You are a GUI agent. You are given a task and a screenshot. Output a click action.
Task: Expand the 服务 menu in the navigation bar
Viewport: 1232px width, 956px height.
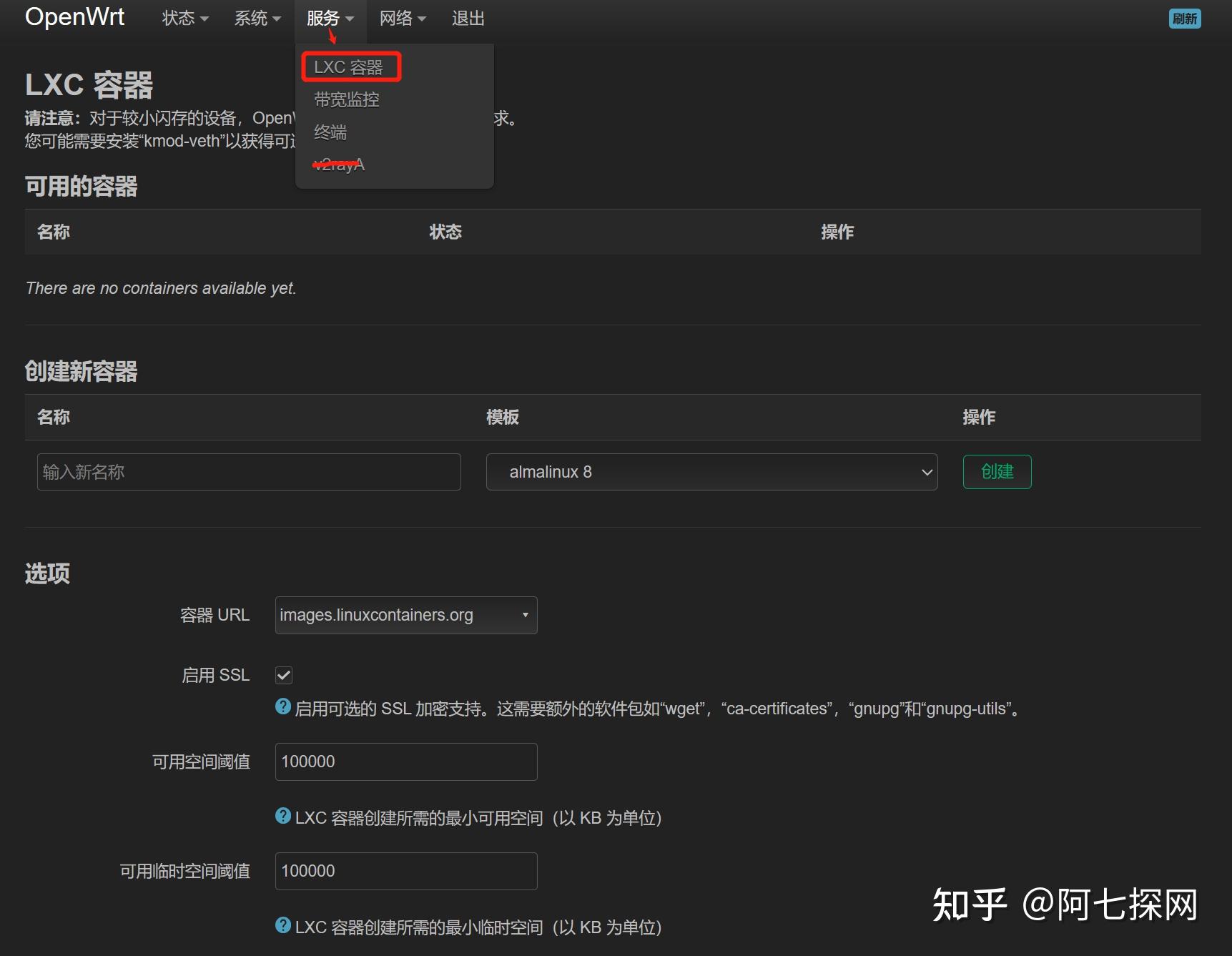(x=328, y=19)
